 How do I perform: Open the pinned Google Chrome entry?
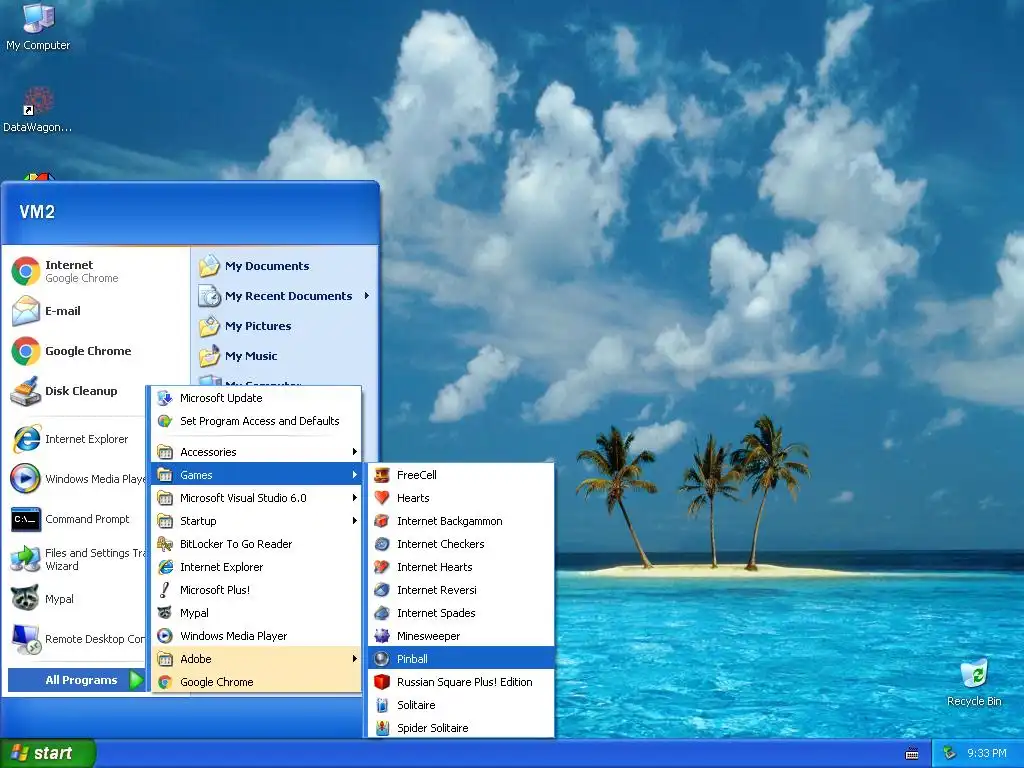coord(96,351)
